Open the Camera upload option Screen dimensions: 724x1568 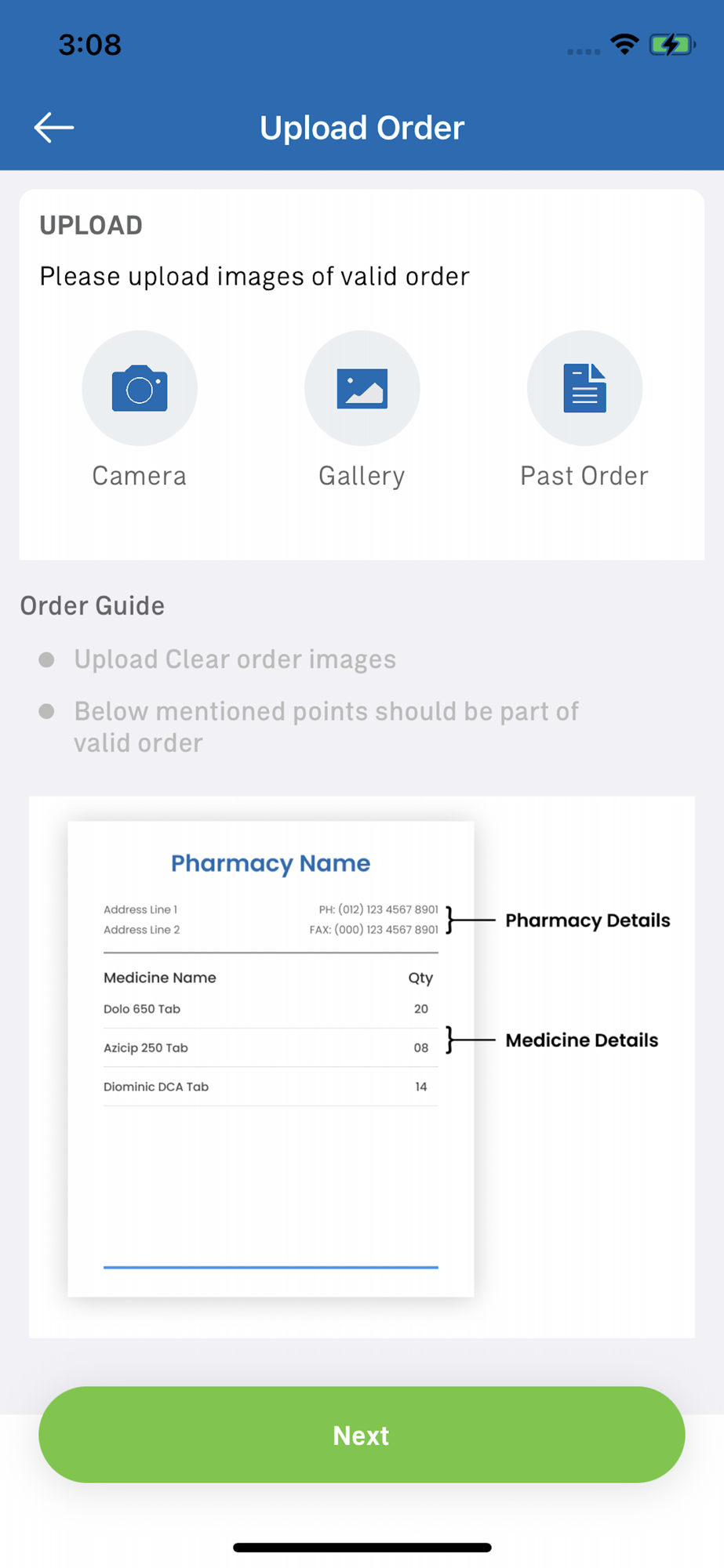[140, 388]
